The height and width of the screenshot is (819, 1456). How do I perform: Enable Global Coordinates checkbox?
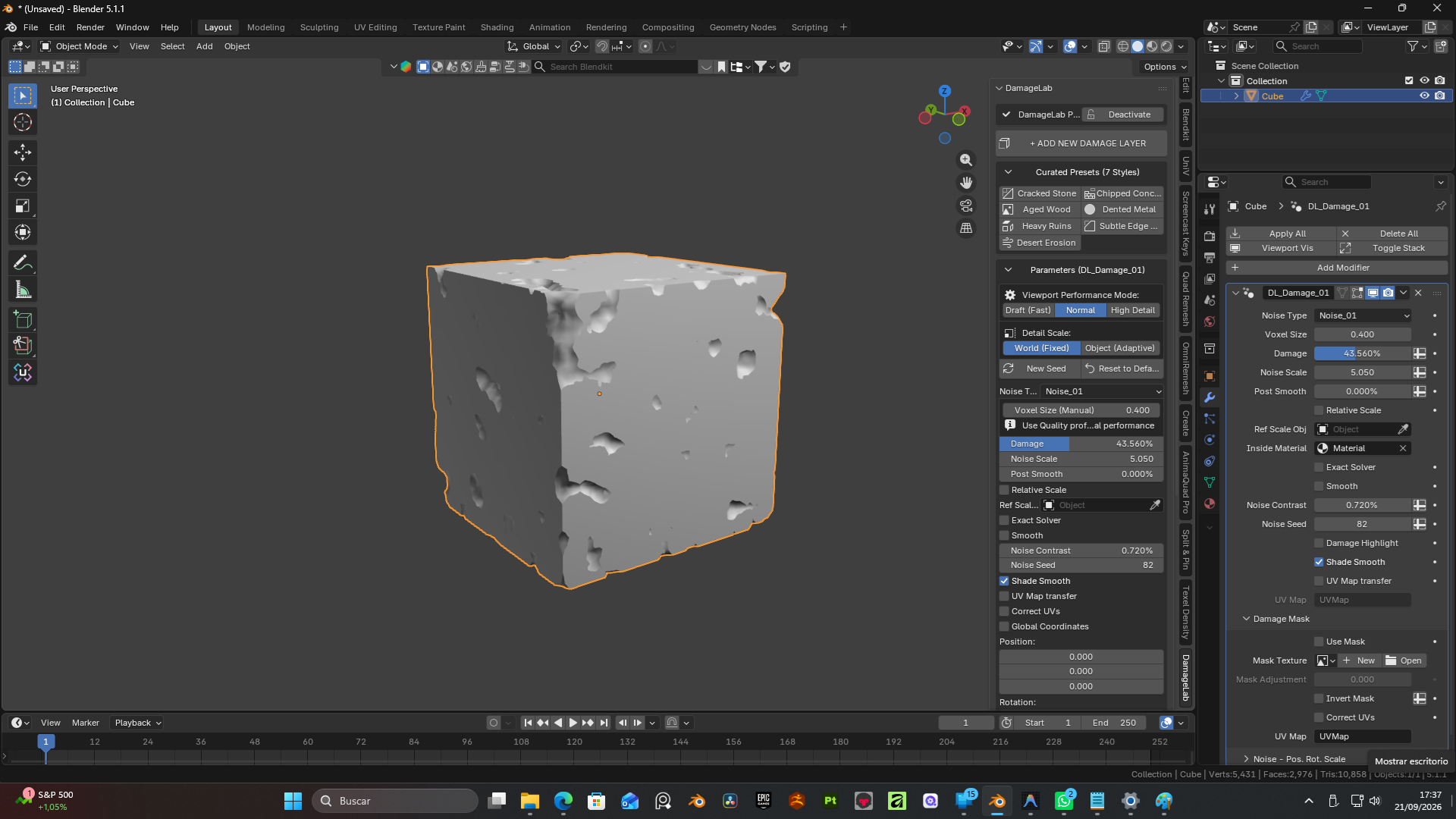click(x=1004, y=626)
